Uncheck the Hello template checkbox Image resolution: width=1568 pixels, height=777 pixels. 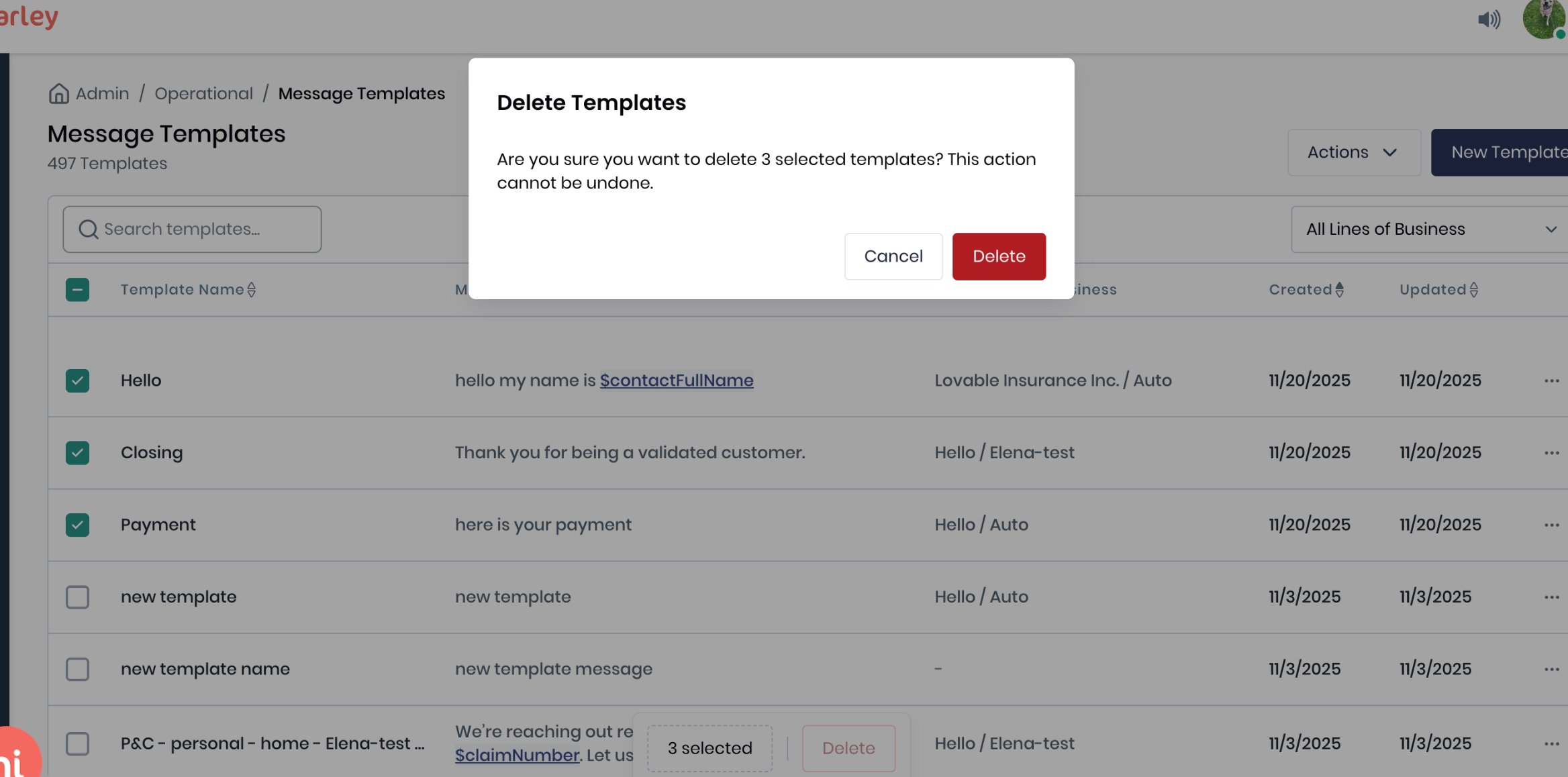77,381
